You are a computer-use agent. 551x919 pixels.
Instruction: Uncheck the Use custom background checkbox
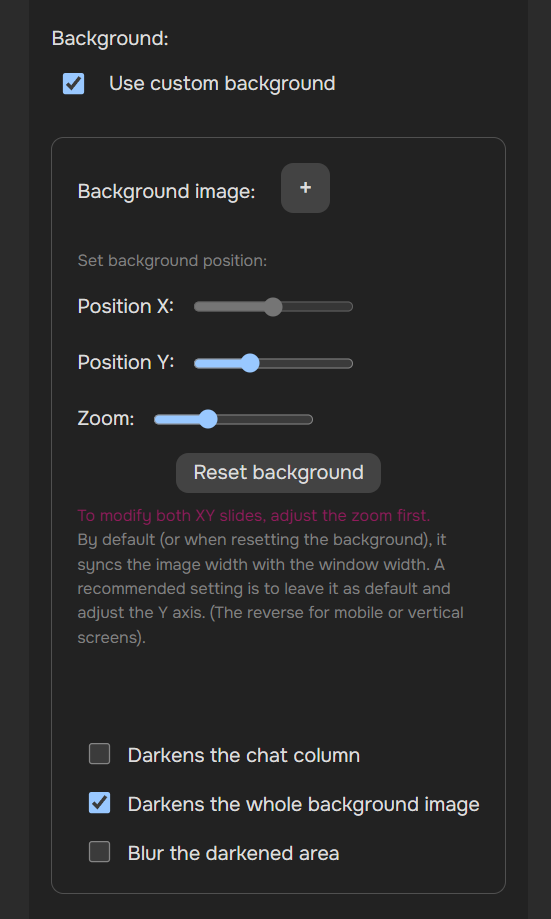pos(74,84)
